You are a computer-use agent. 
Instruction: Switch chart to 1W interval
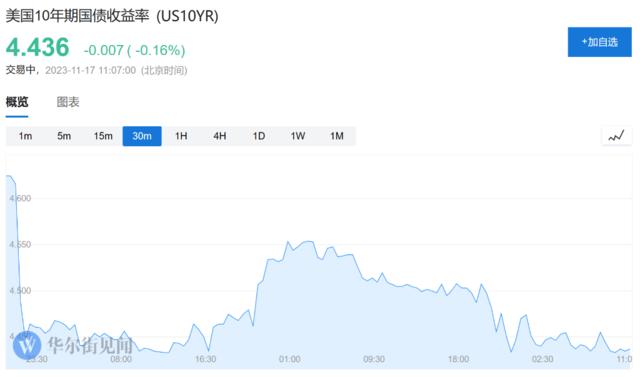pyautogui.click(x=298, y=136)
